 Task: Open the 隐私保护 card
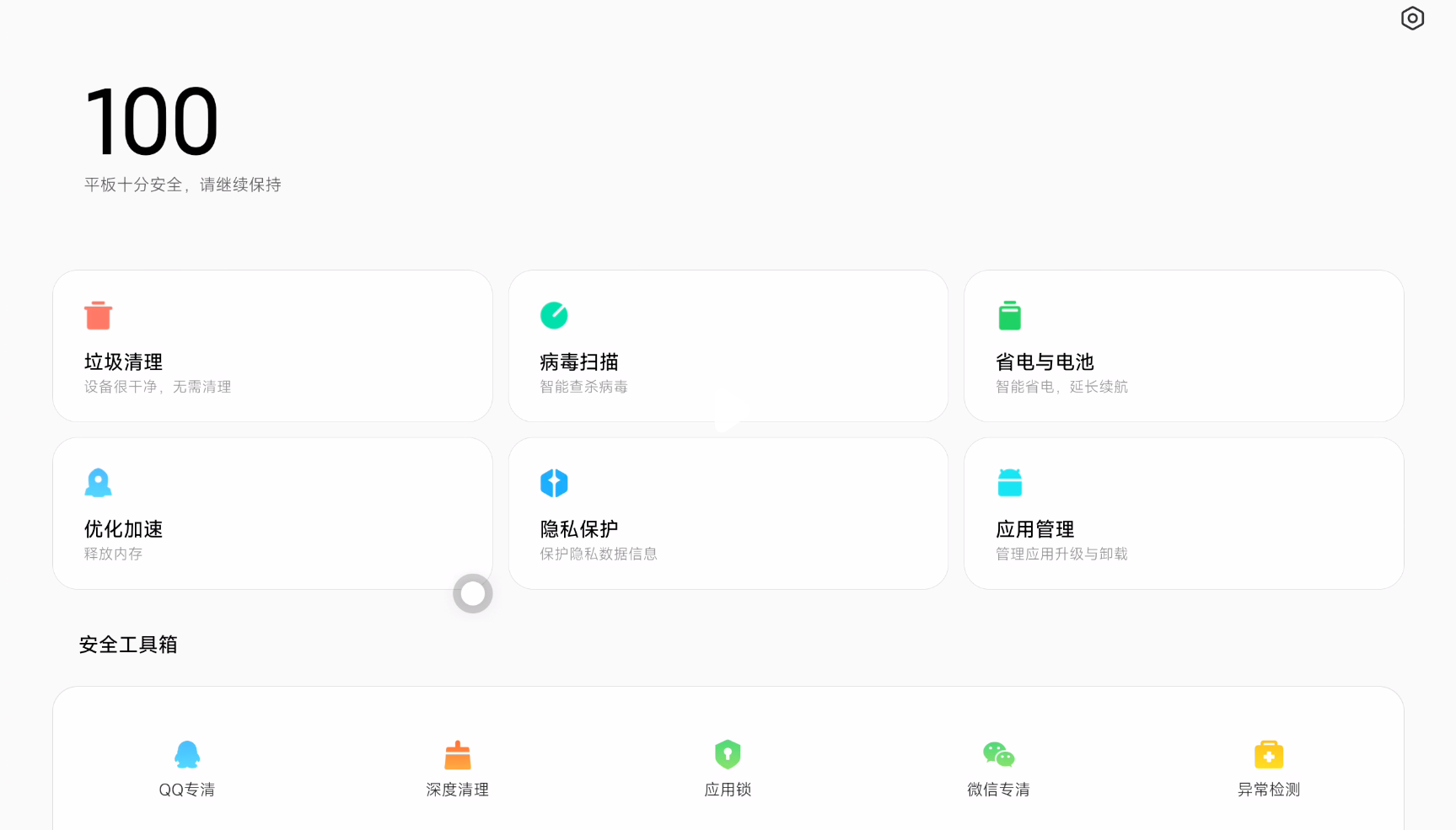pos(728,512)
